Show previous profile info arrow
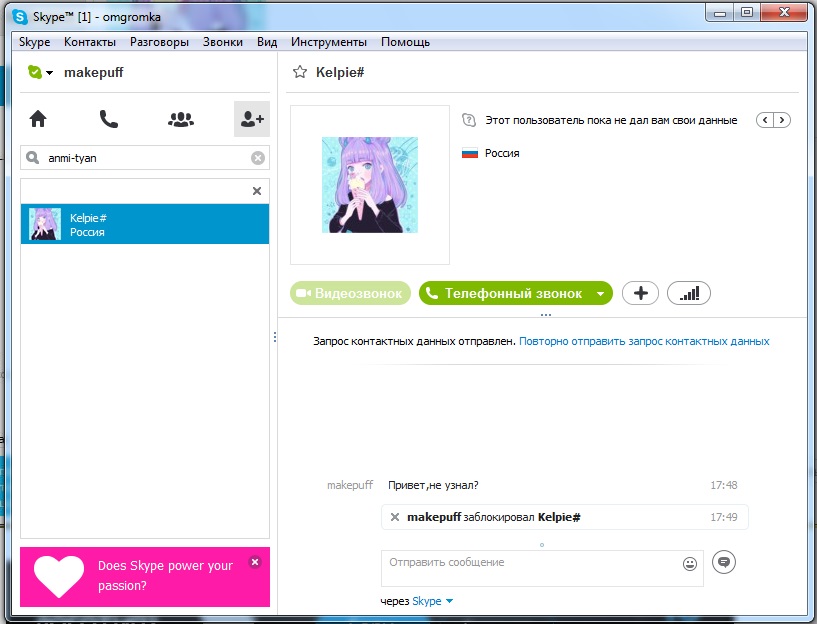 765,120
